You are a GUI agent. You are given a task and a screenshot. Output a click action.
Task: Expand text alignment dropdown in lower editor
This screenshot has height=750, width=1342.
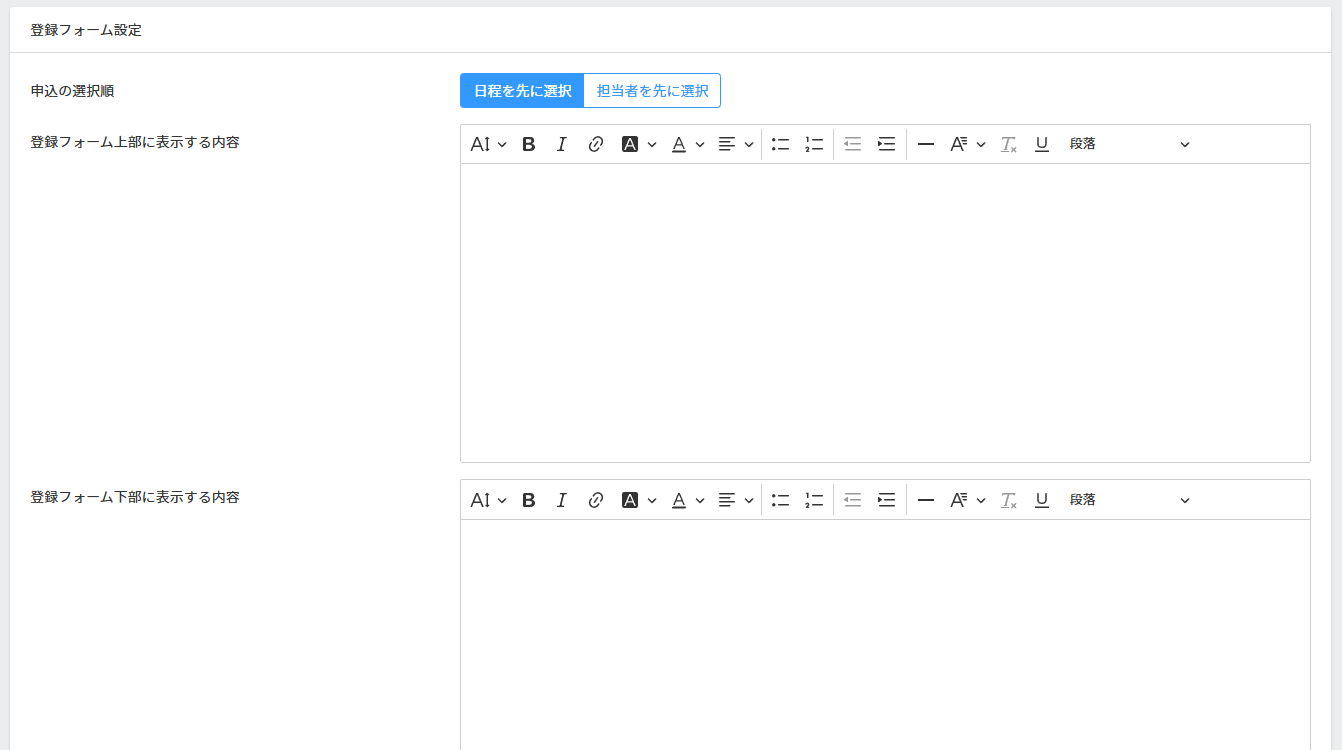(x=736, y=500)
